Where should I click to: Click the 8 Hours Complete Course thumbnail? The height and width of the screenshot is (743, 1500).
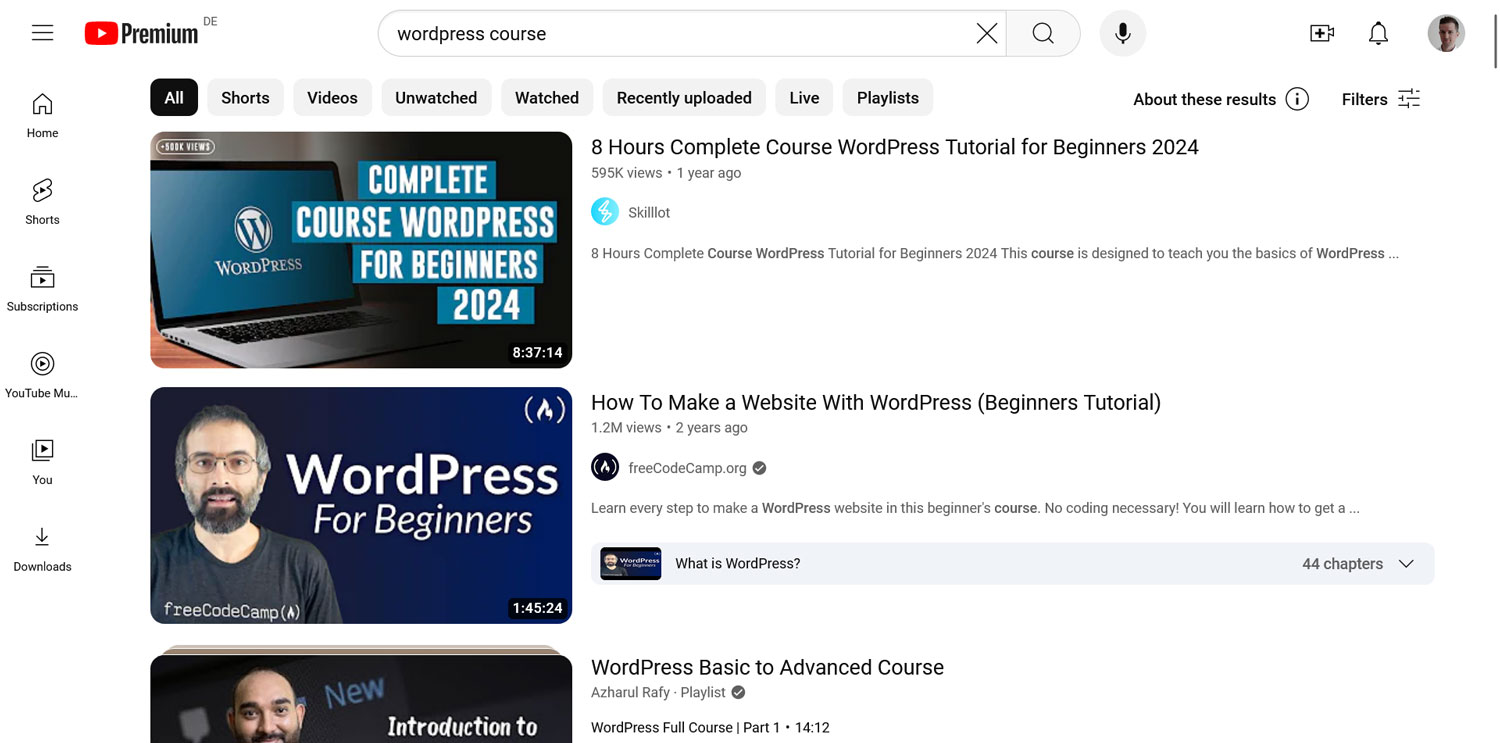coord(361,250)
